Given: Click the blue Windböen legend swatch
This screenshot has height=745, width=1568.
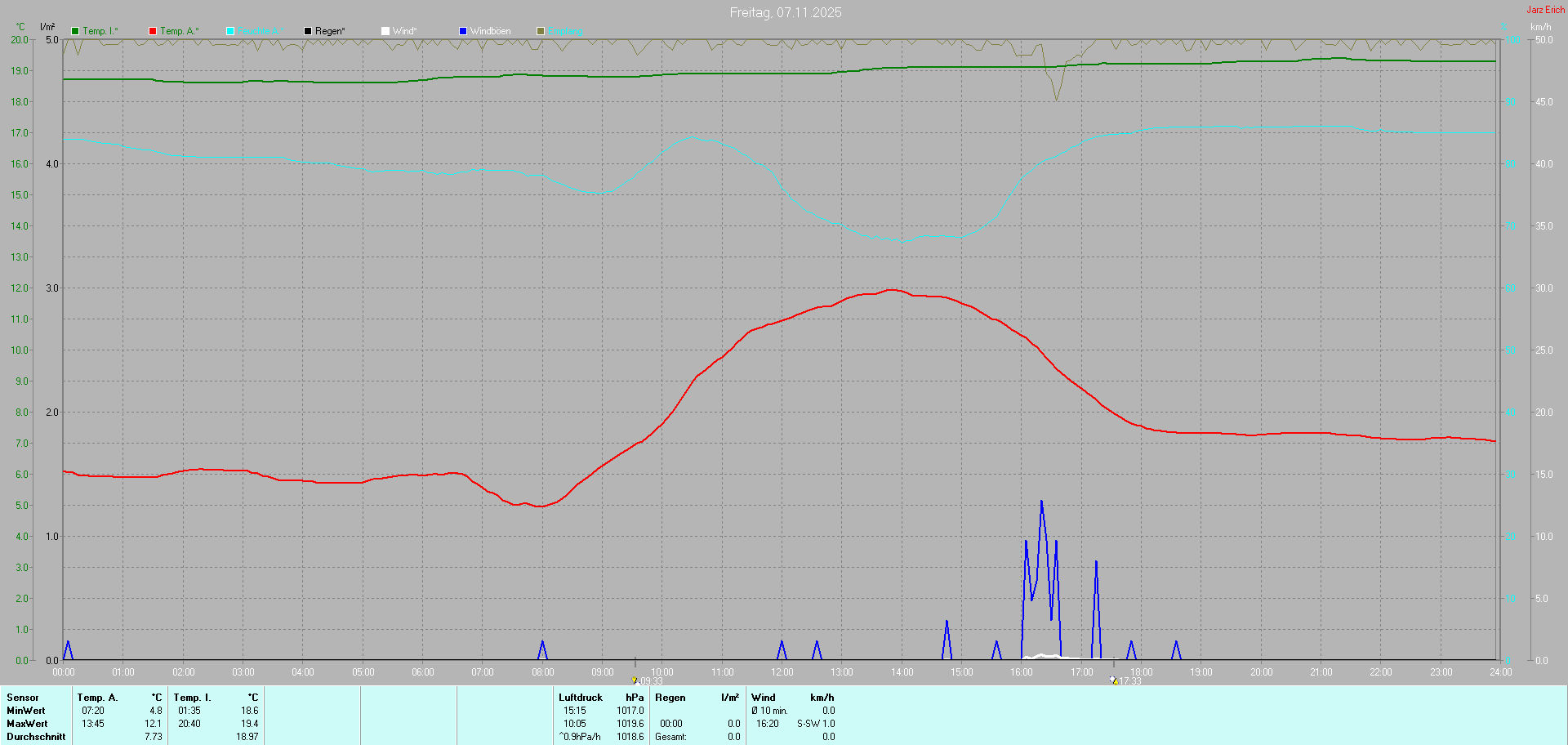Looking at the screenshot, I should 463,31.
